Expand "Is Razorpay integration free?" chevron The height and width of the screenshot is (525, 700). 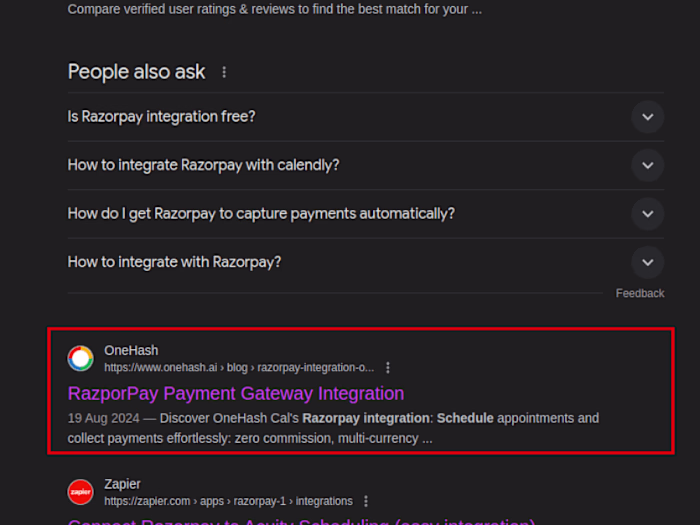tap(647, 117)
